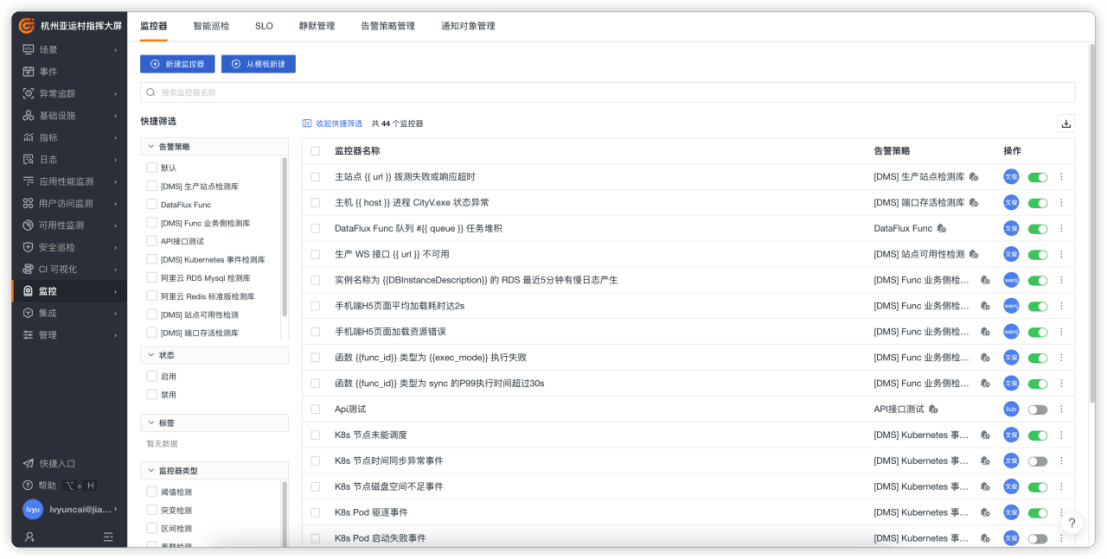Expand the 基础设施 submenu arrow
The width and height of the screenshot is (1107, 559).
pos(116,116)
